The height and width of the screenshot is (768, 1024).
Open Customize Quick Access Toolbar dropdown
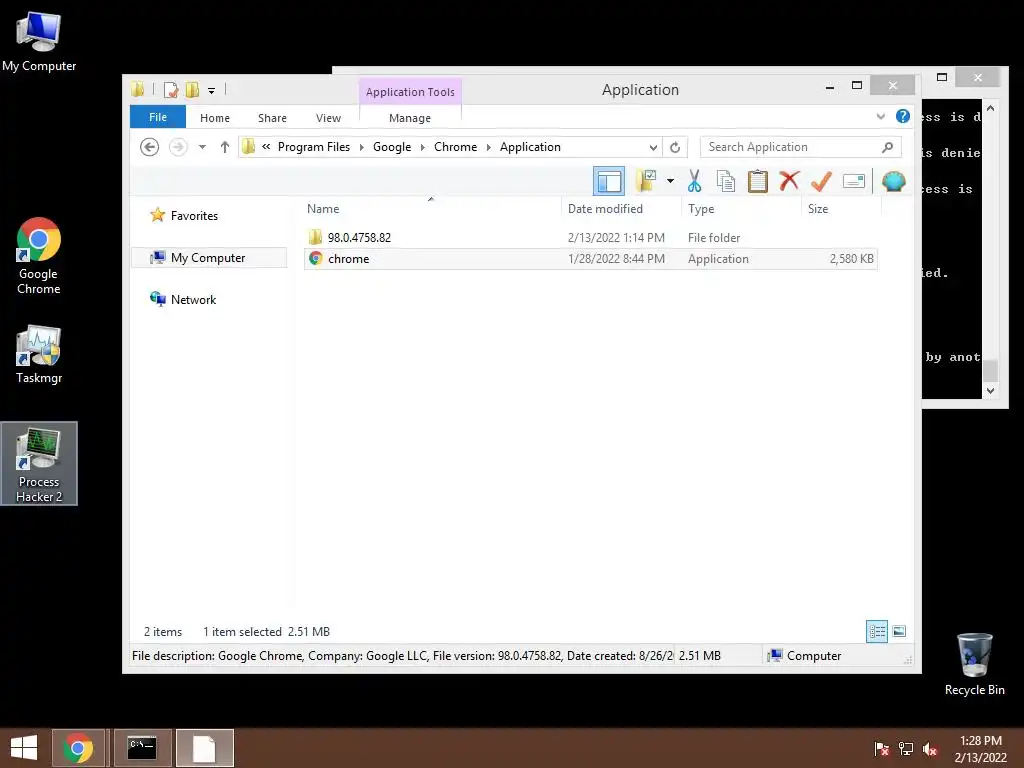pos(212,91)
